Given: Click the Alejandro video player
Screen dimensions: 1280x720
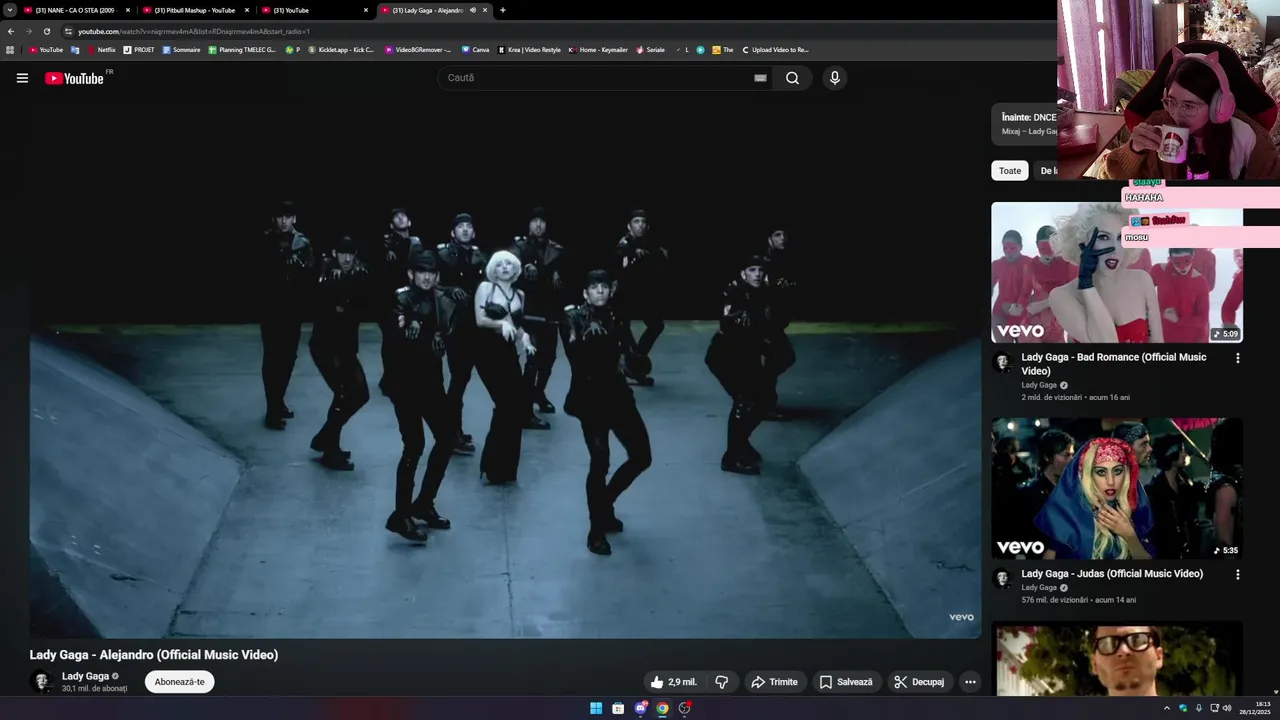Looking at the screenshot, I should 505,370.
